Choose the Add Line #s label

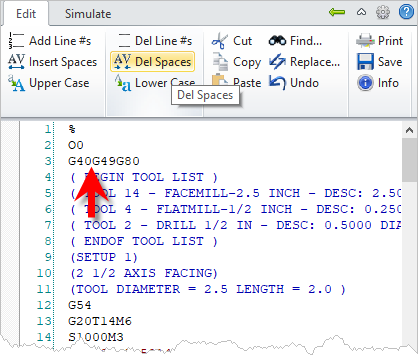60,41
